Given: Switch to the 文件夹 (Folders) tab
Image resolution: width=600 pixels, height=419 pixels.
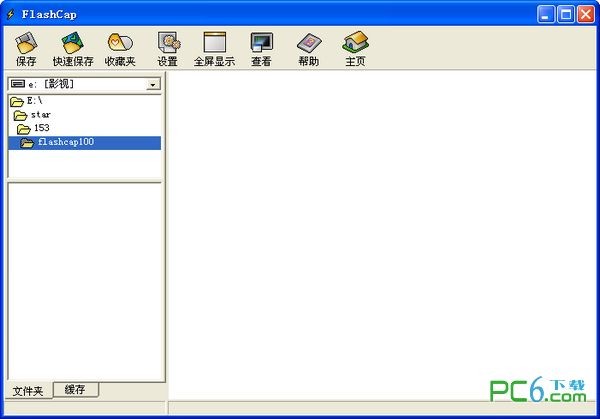Looking at the screenshot, I should tap(28, 391).
